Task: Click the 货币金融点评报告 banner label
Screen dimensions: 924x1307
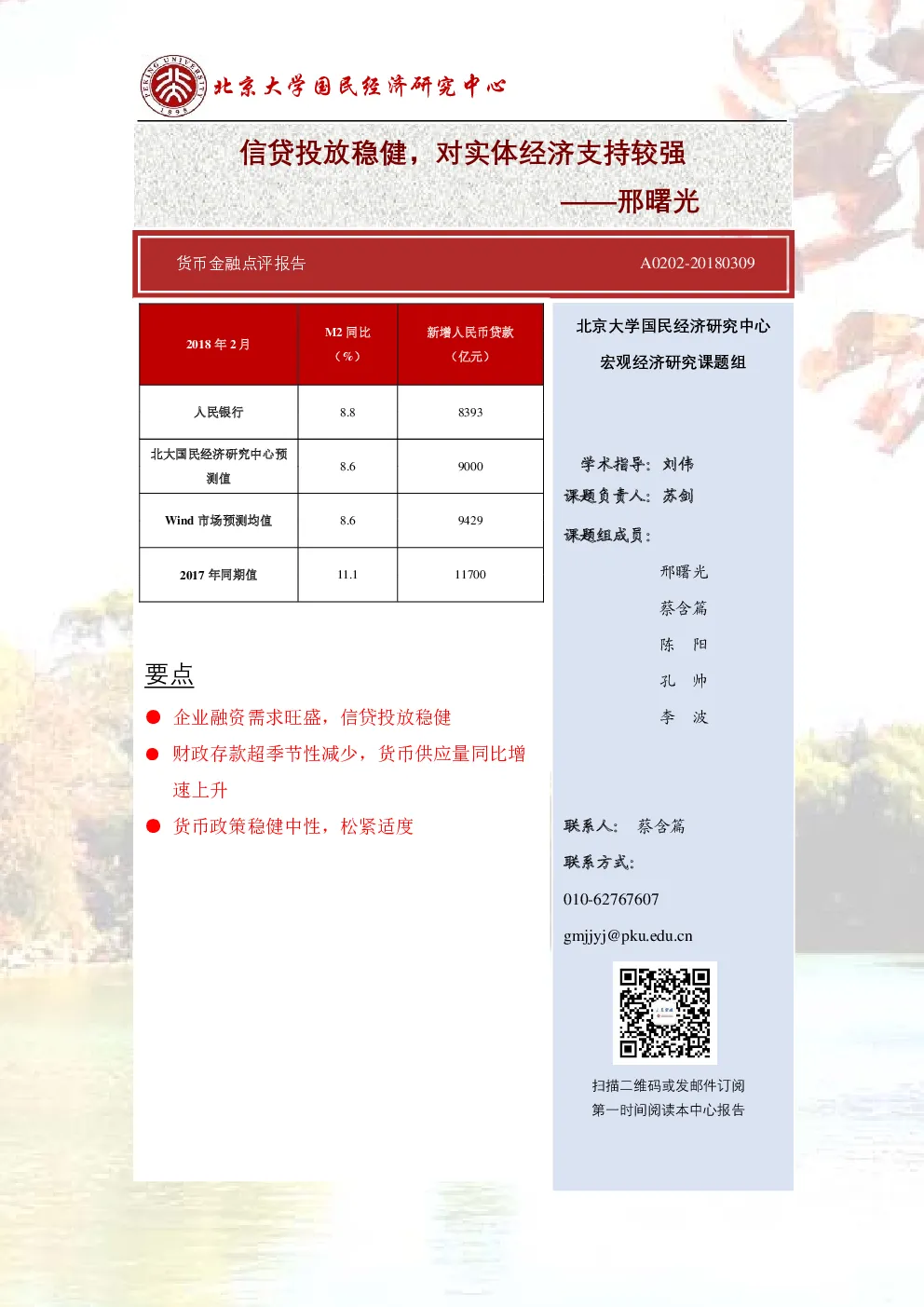Action: coord(241,264)
